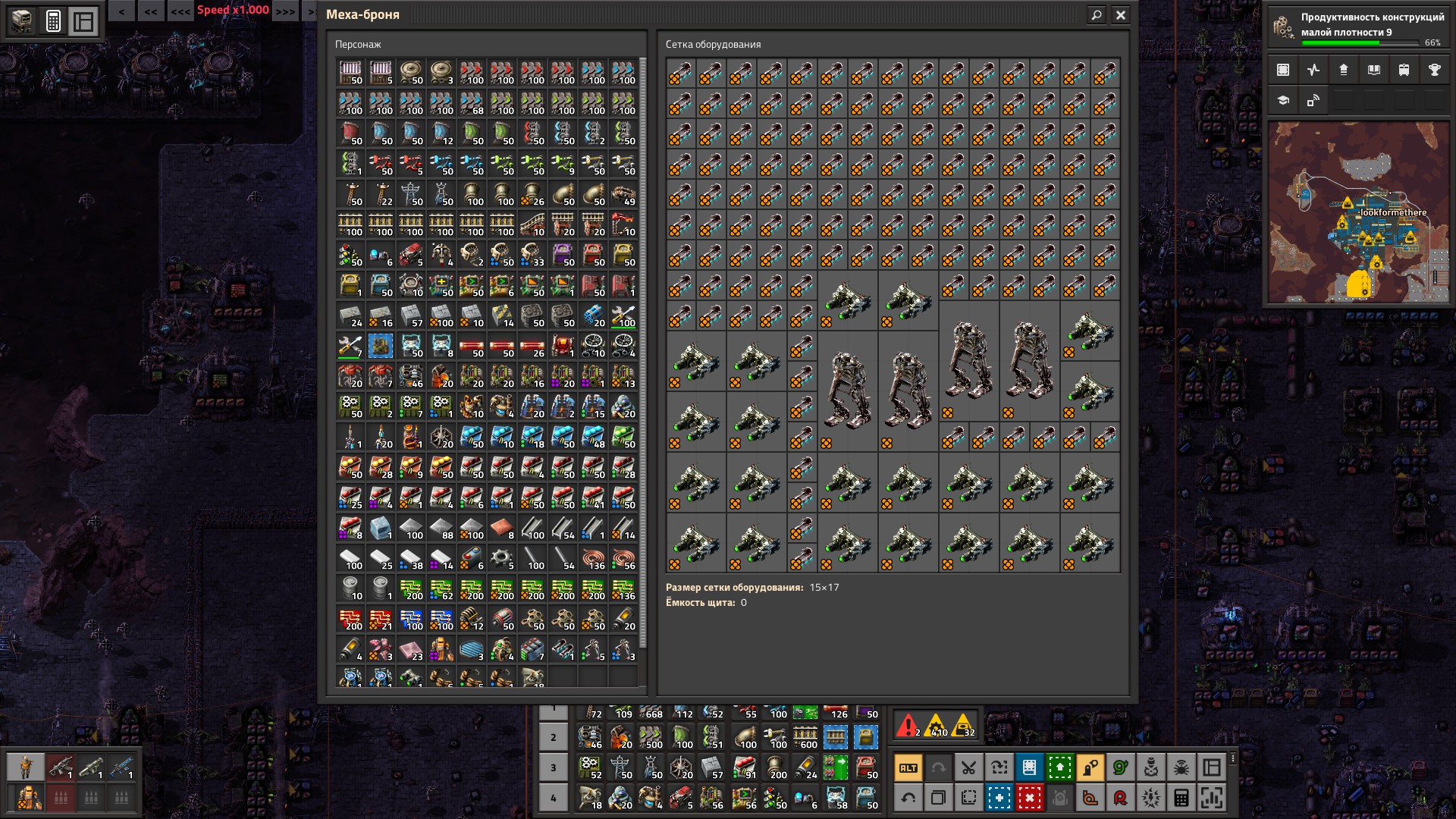The image size is (1456, 819).
Task: Click the scissors cut tool in shortcut bar
Action: point(968,767)
